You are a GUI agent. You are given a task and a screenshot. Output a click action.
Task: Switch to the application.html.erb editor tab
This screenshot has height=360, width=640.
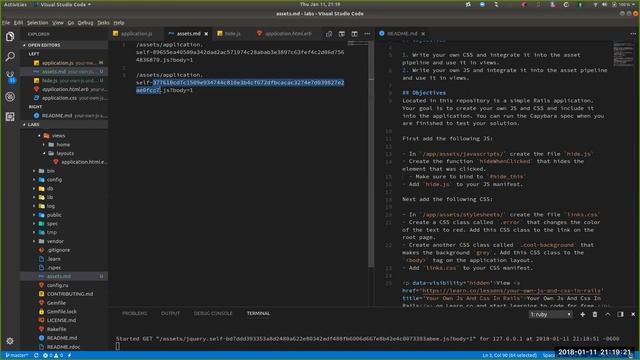(287, 34)
